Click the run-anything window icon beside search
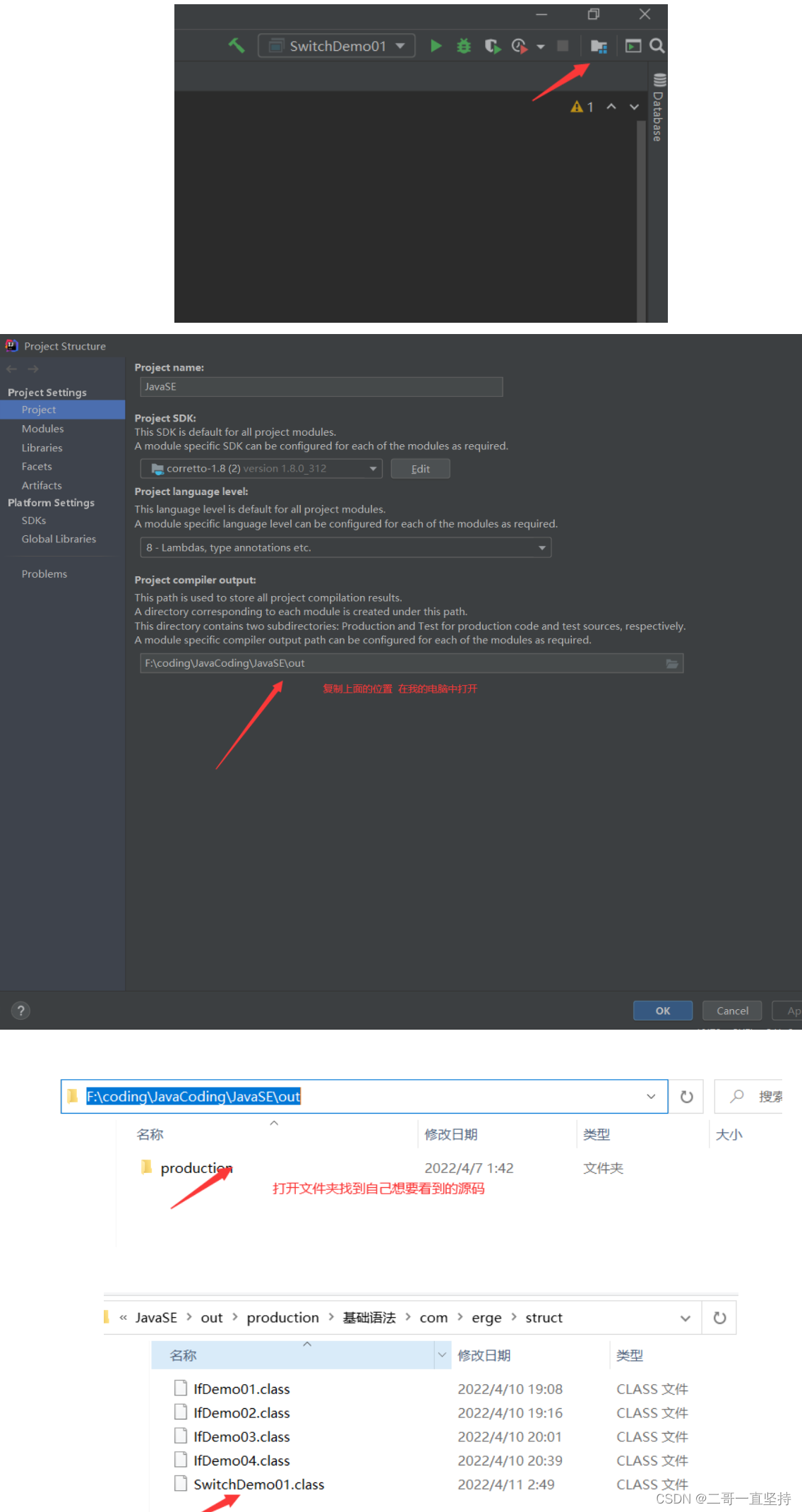 click(633, 46)
